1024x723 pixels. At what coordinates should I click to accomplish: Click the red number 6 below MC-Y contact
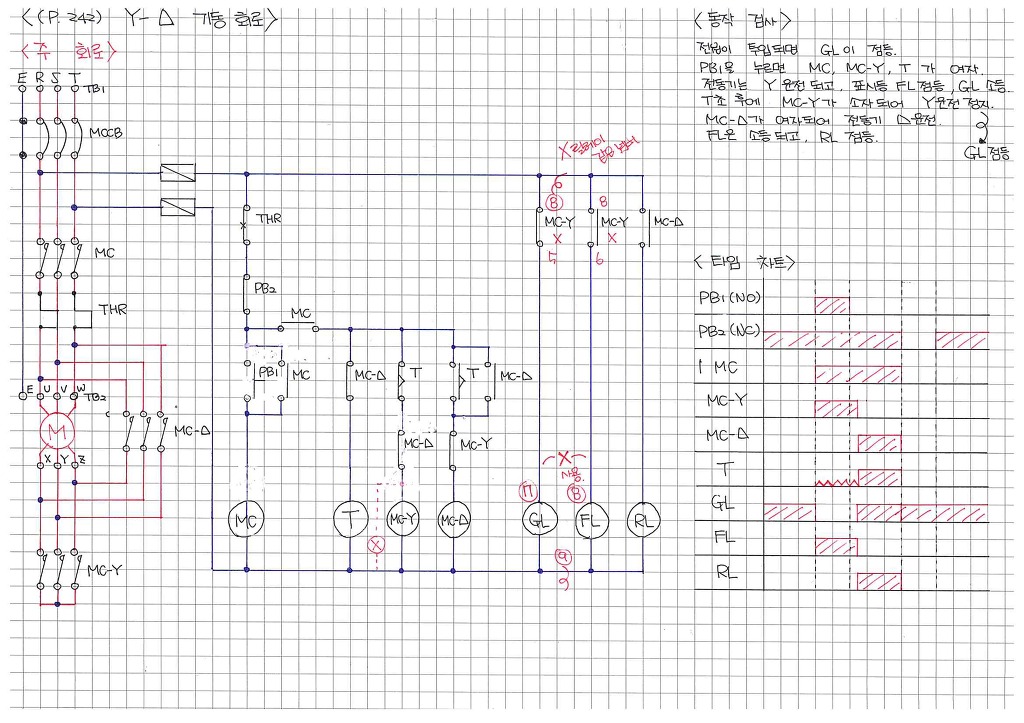tap(600, 259)
